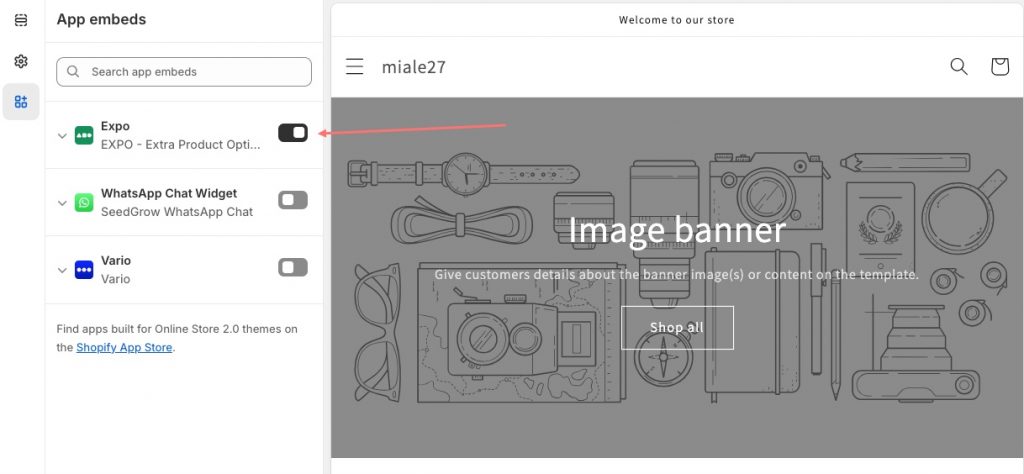Screen dimensions: 1024x474
Task: Click the Expo app green icon
Action: [84, 135]
